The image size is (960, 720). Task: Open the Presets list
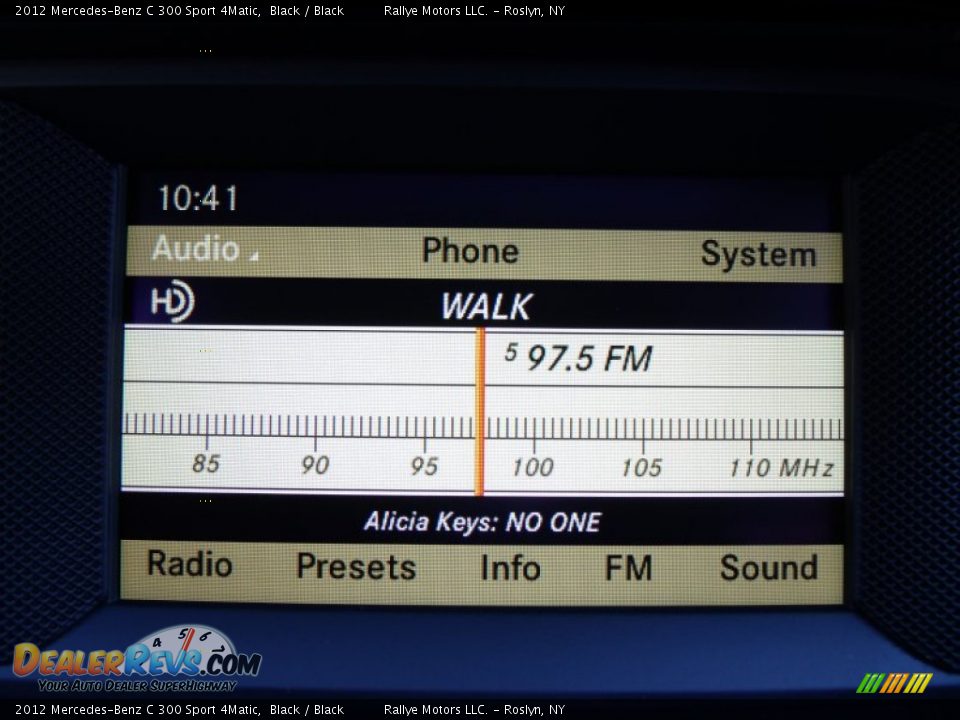355,567
